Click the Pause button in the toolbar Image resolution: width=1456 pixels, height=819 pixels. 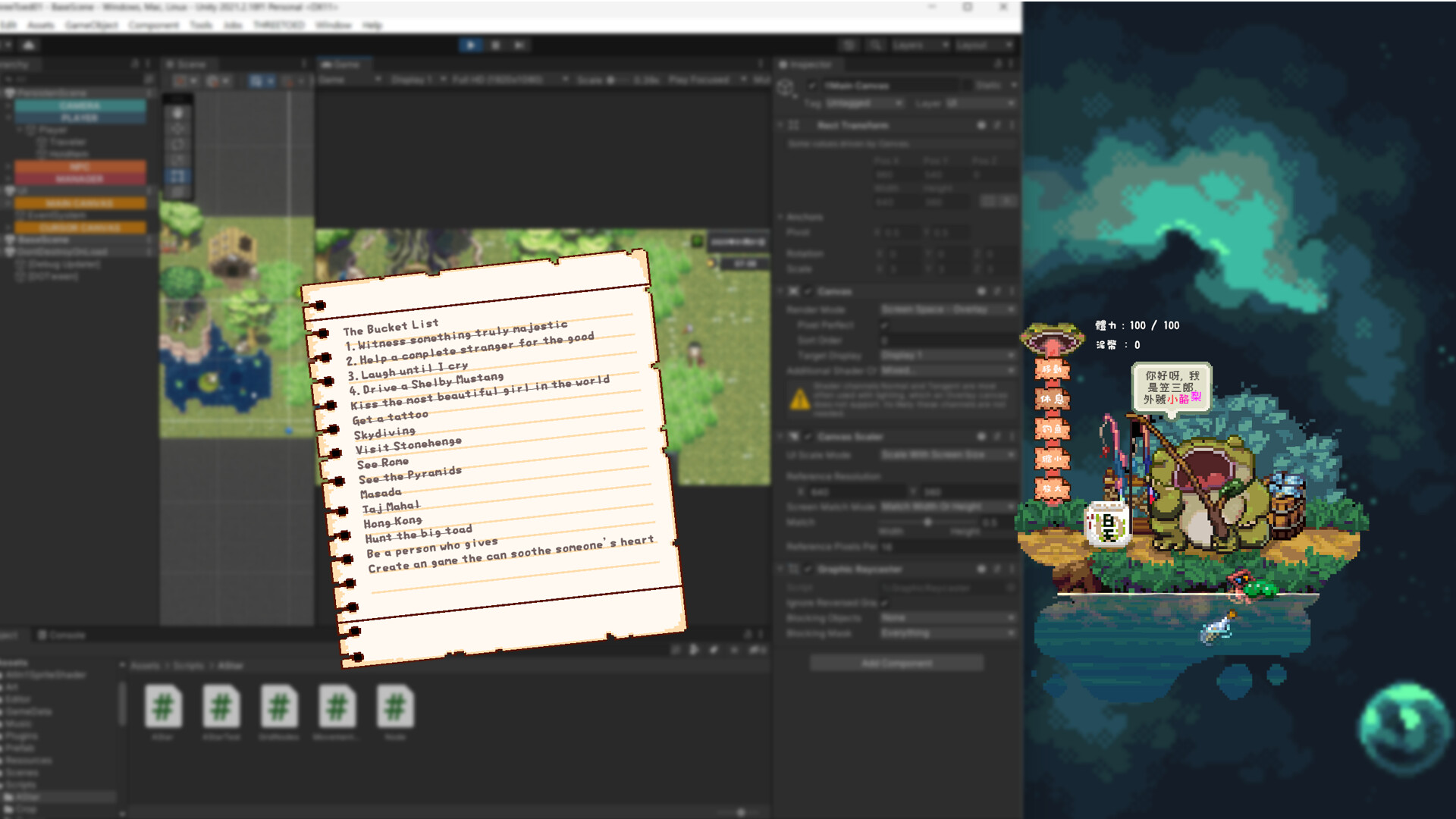tap(495, 45)
